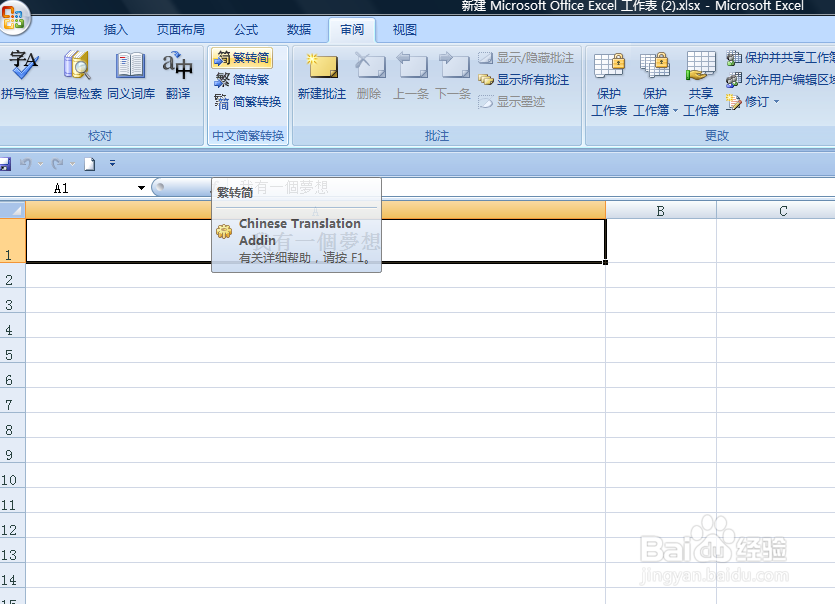The height and width of the screenshot is (604, 835).
Task: Switch to the 视图 tab
Action: point(405,30)
